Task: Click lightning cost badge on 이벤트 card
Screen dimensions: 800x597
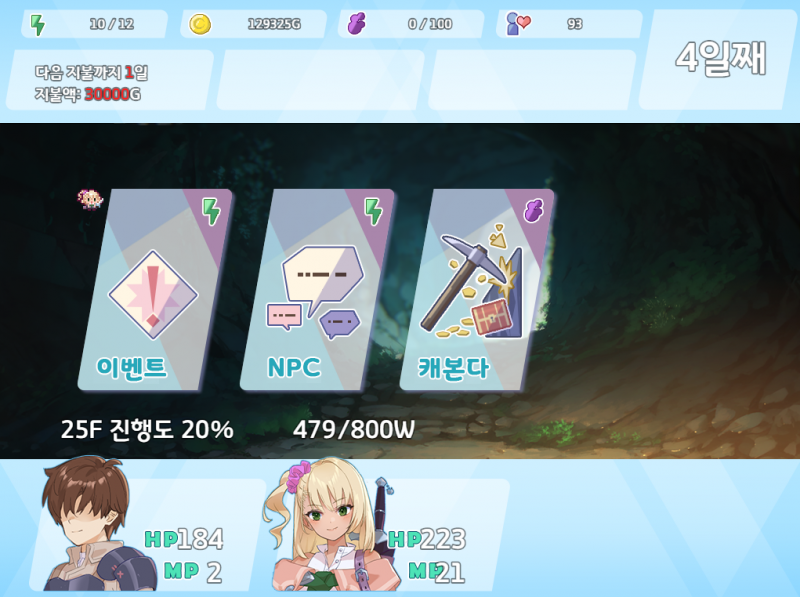Action: click(211, 211)
